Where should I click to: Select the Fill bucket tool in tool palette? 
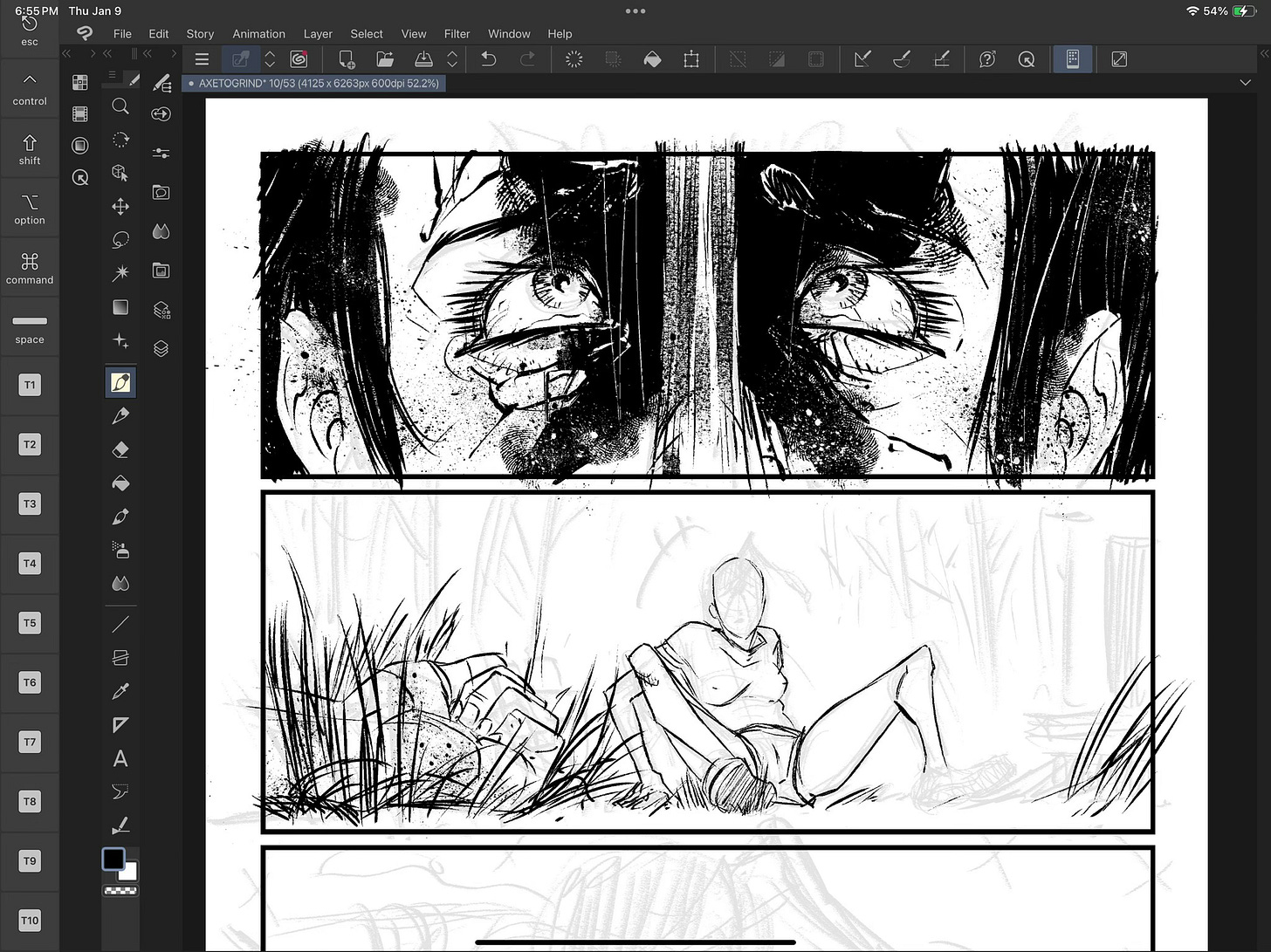120,483
